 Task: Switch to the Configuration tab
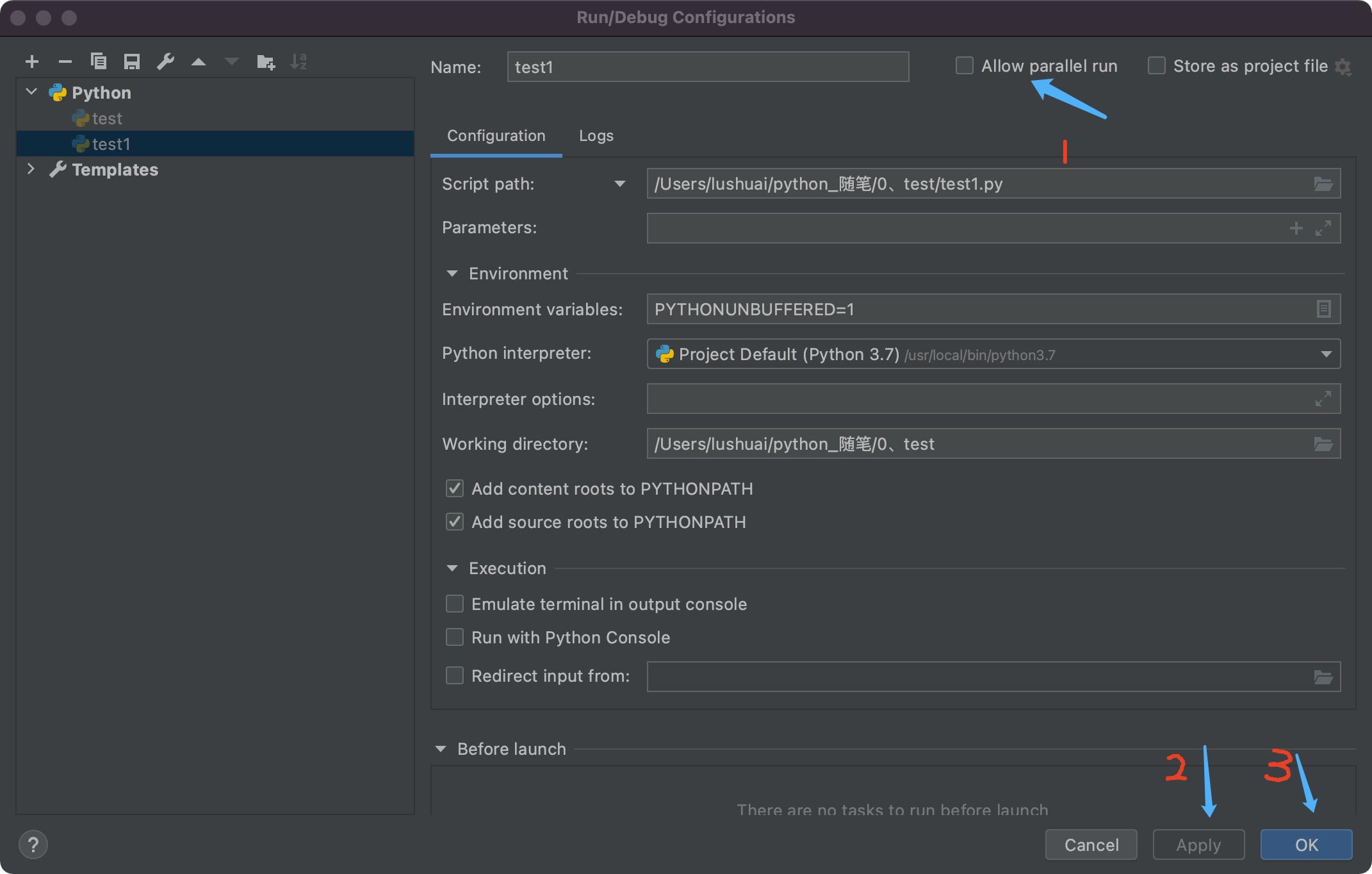(x=496, y=136)
